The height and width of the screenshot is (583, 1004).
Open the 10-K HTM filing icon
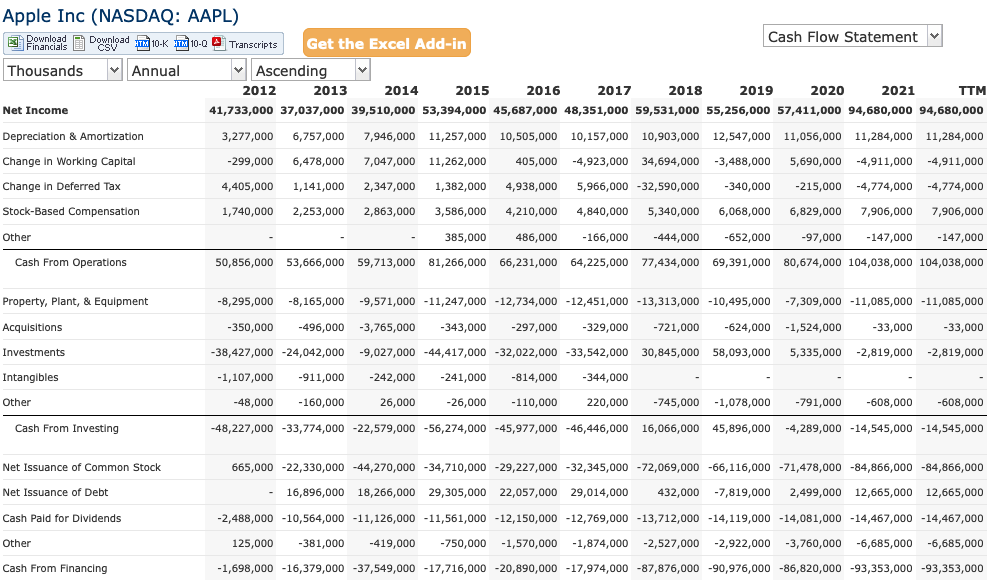tap(142, 44)
